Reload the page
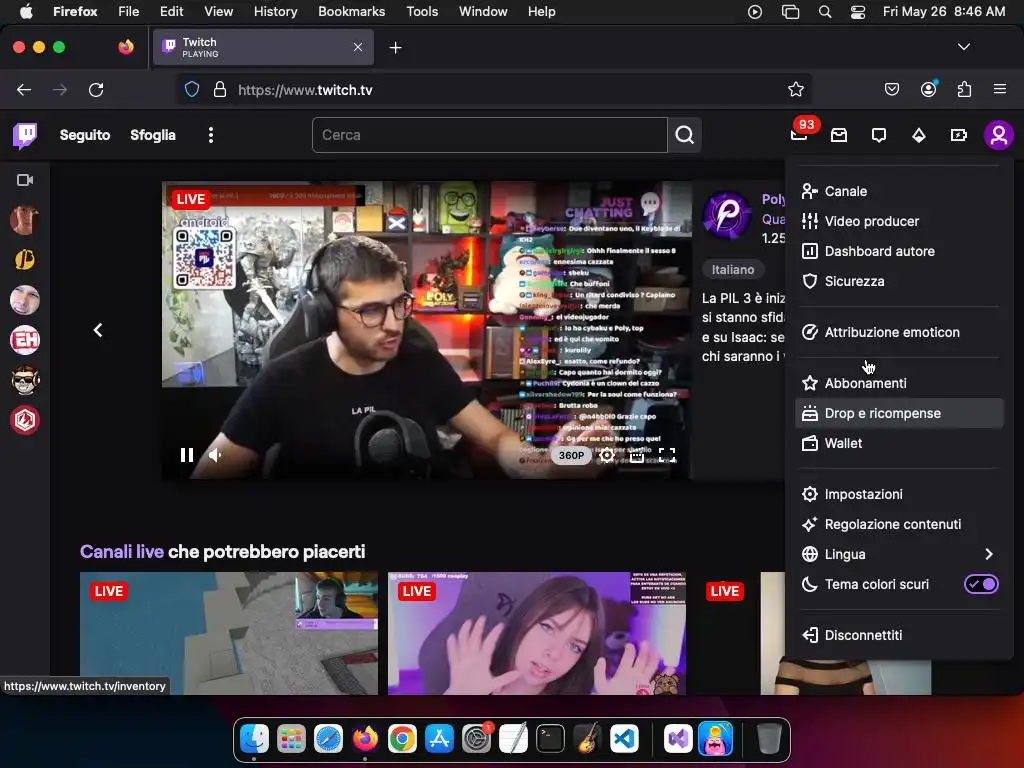1024x768 pixels. [x=96, y=89]
